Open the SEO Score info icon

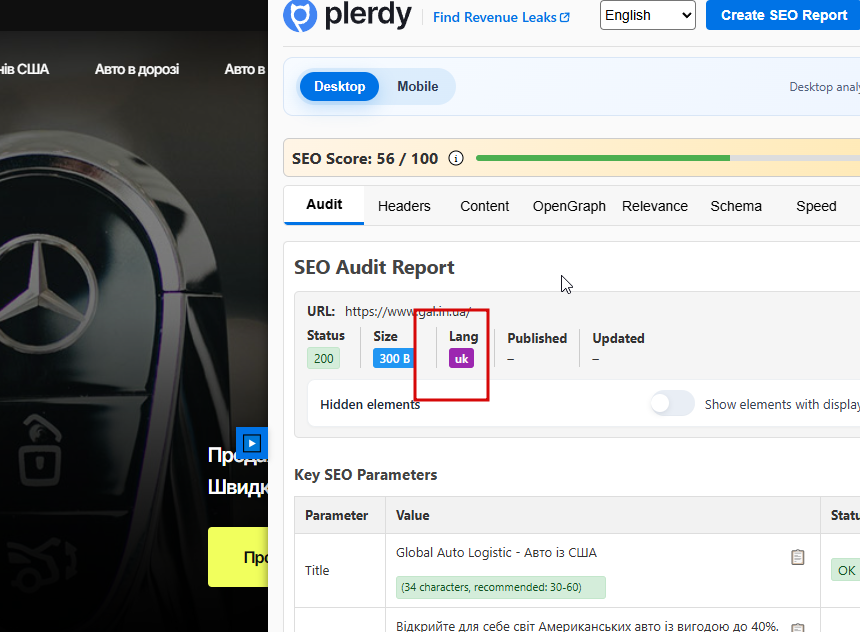456,159
